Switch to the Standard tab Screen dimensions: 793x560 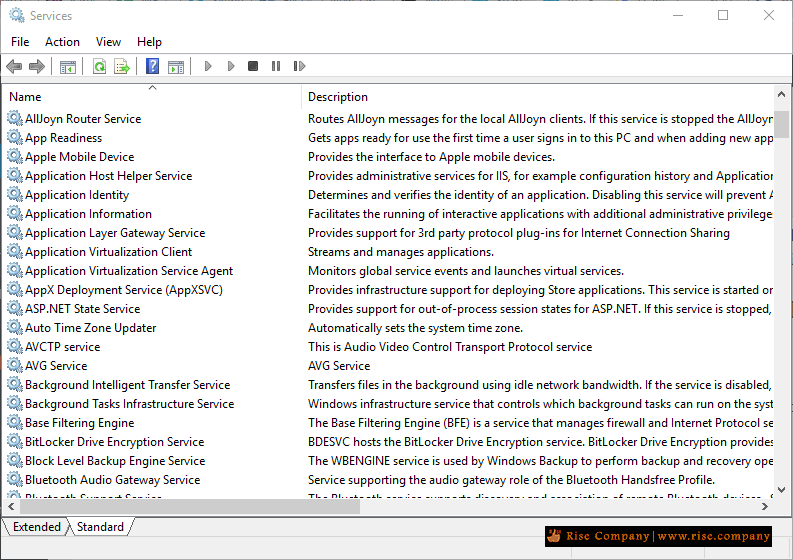pos(100,527)
